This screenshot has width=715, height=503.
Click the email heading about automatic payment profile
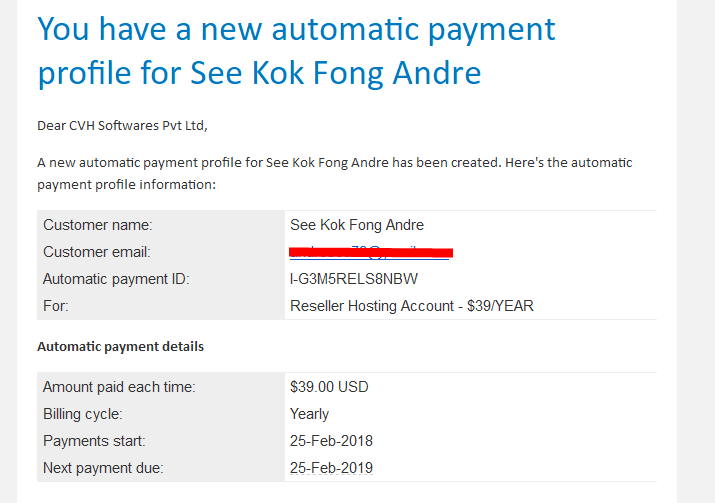296,51
